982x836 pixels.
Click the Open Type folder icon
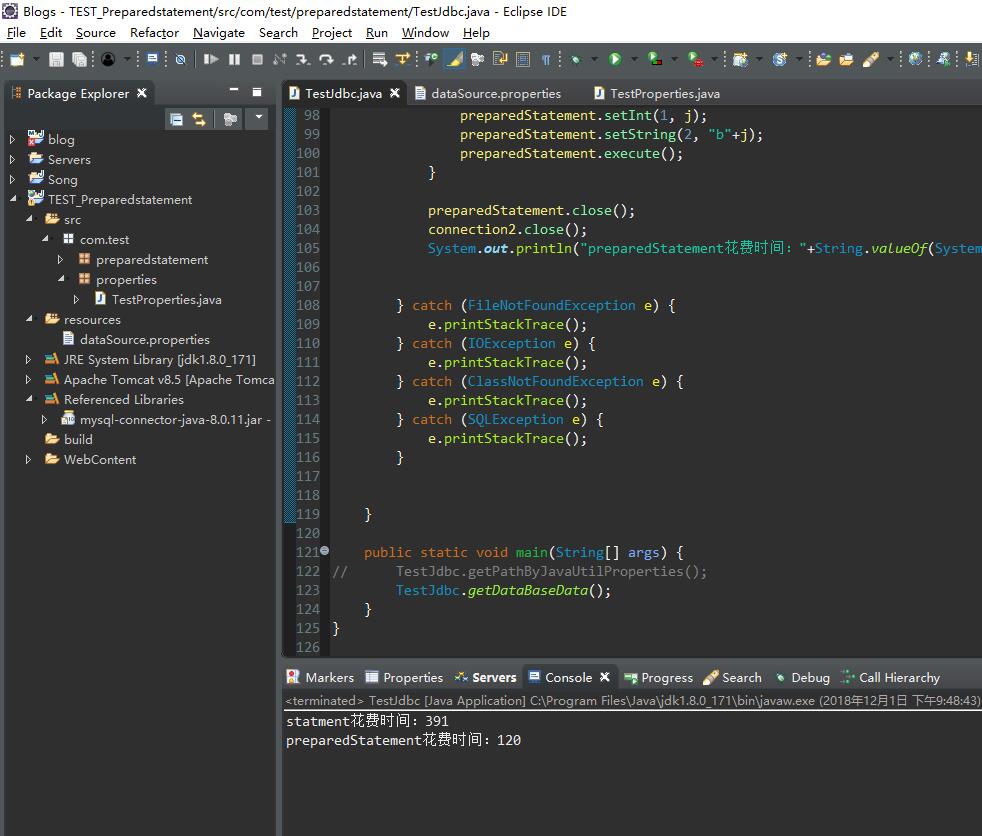point(823,59)
